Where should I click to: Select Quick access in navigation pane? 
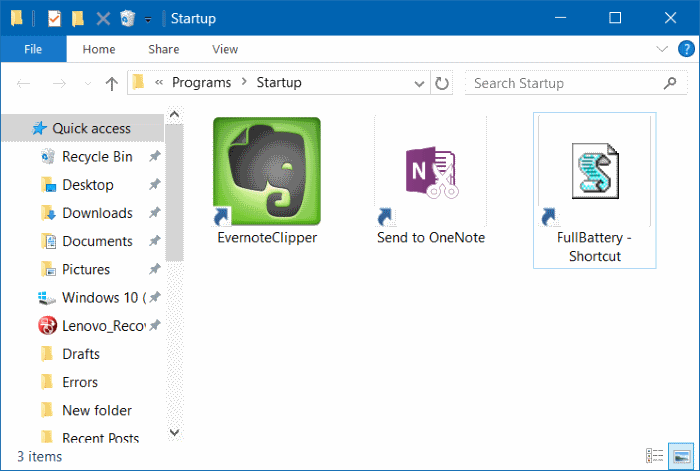(x=83, y=129)
